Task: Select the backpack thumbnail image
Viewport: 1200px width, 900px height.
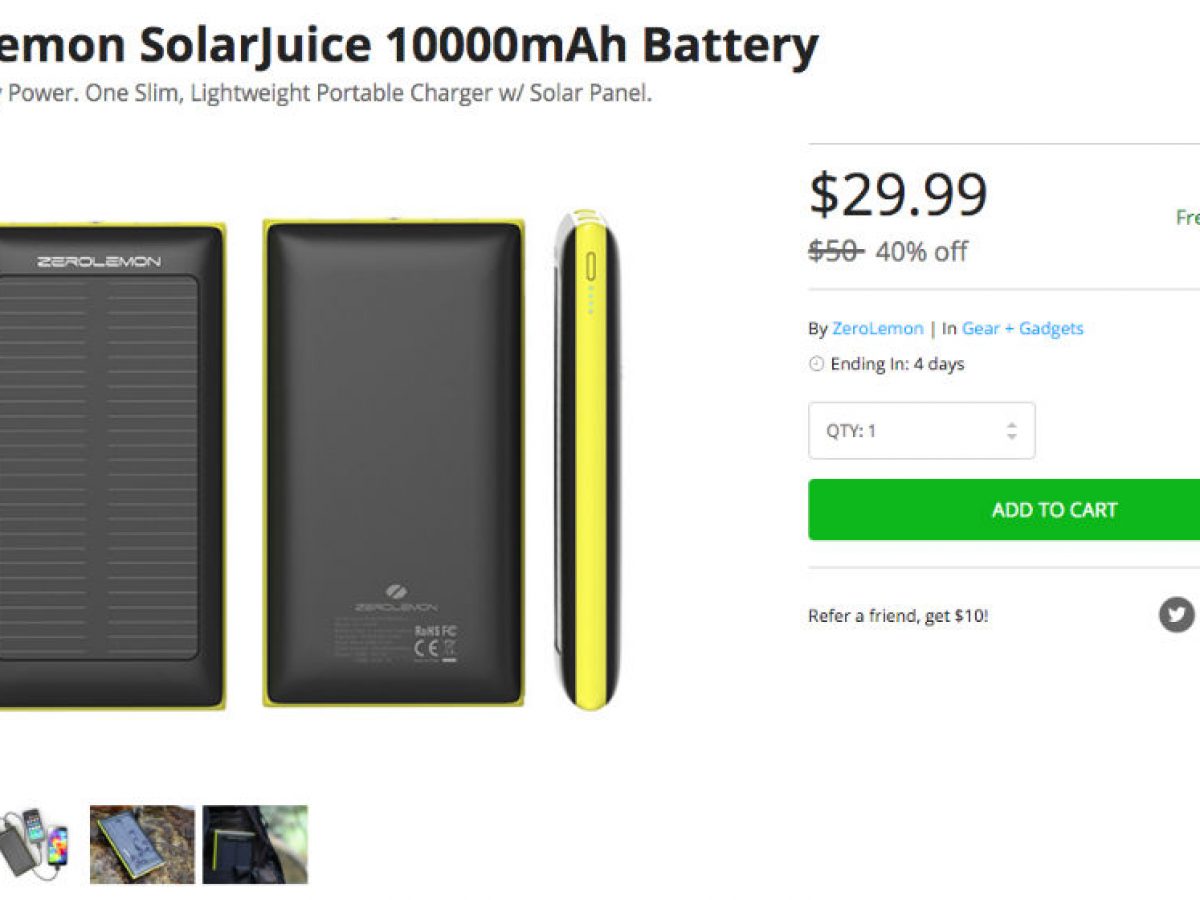Action: point(255,844)
